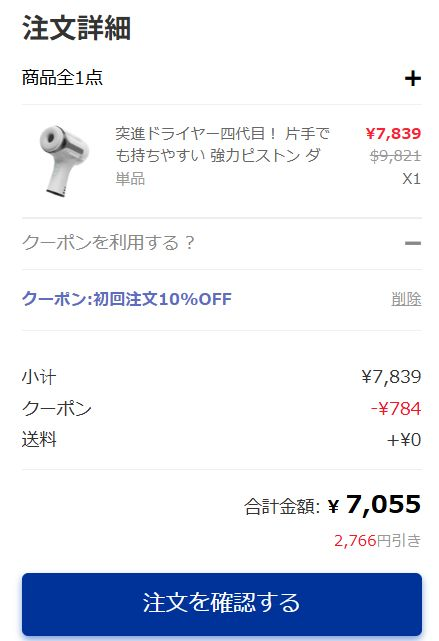Click the struck-through original price 9,821
Viewport: 439px width, 641px height.
pyautogui.click(x=396, y=156)
